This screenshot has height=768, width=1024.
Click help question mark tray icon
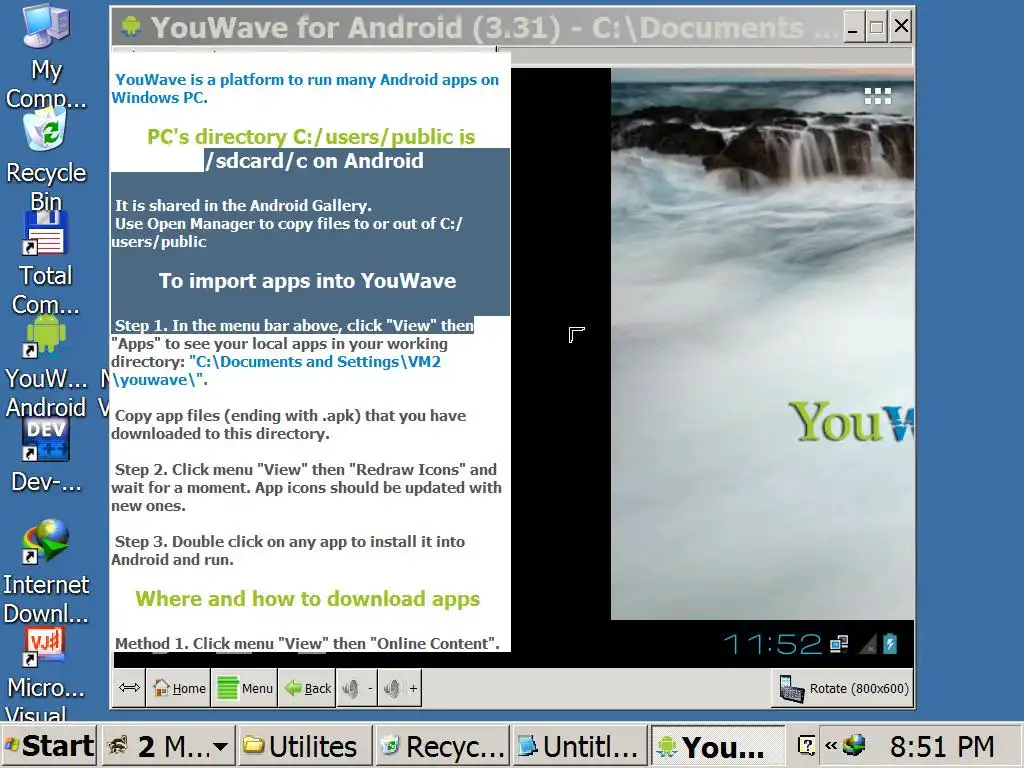[807, 745]
